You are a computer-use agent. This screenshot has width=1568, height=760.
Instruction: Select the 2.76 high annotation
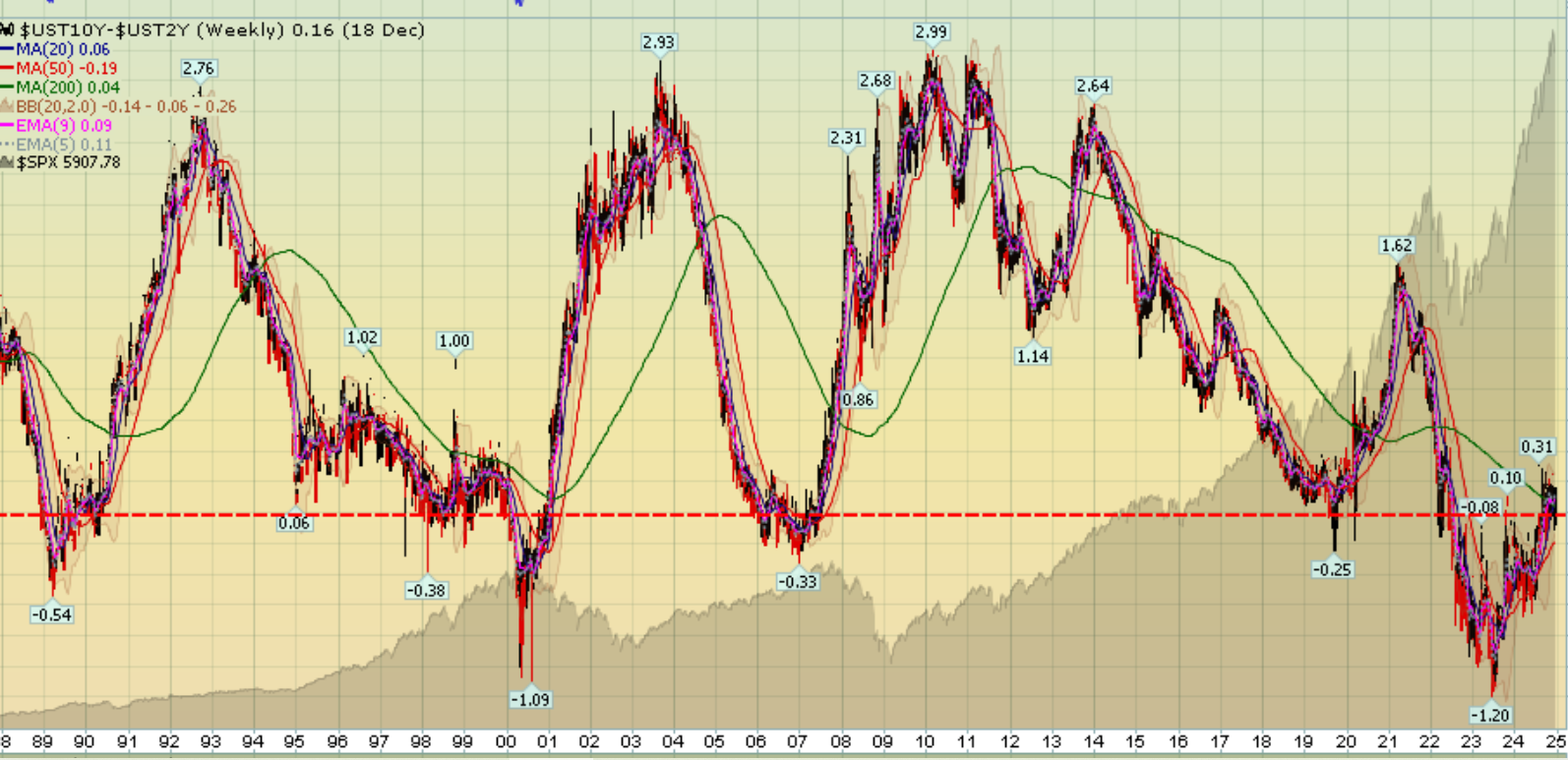pyautogui.click(x=199, y=68)
